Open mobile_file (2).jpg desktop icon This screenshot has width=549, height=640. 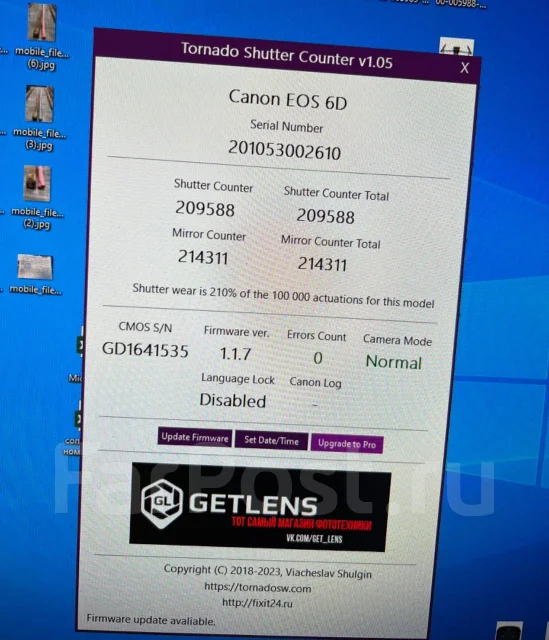click(x=38, y=198)
